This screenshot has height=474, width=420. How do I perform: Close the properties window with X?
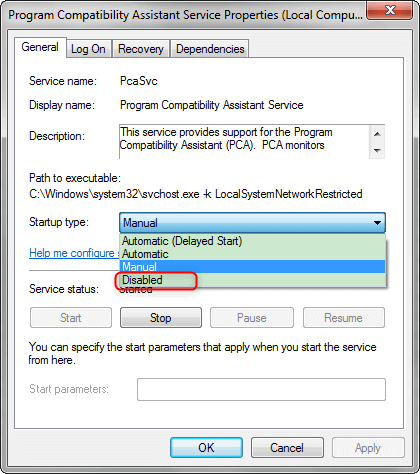coord(390,11)
